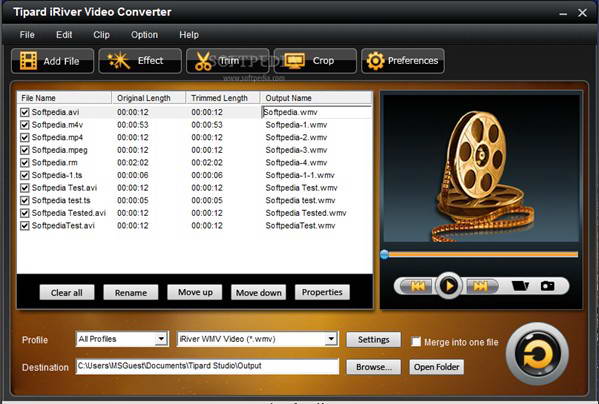Click output name SoftpediaTest.wmv

pyautogui.click(x=300, y=226)
